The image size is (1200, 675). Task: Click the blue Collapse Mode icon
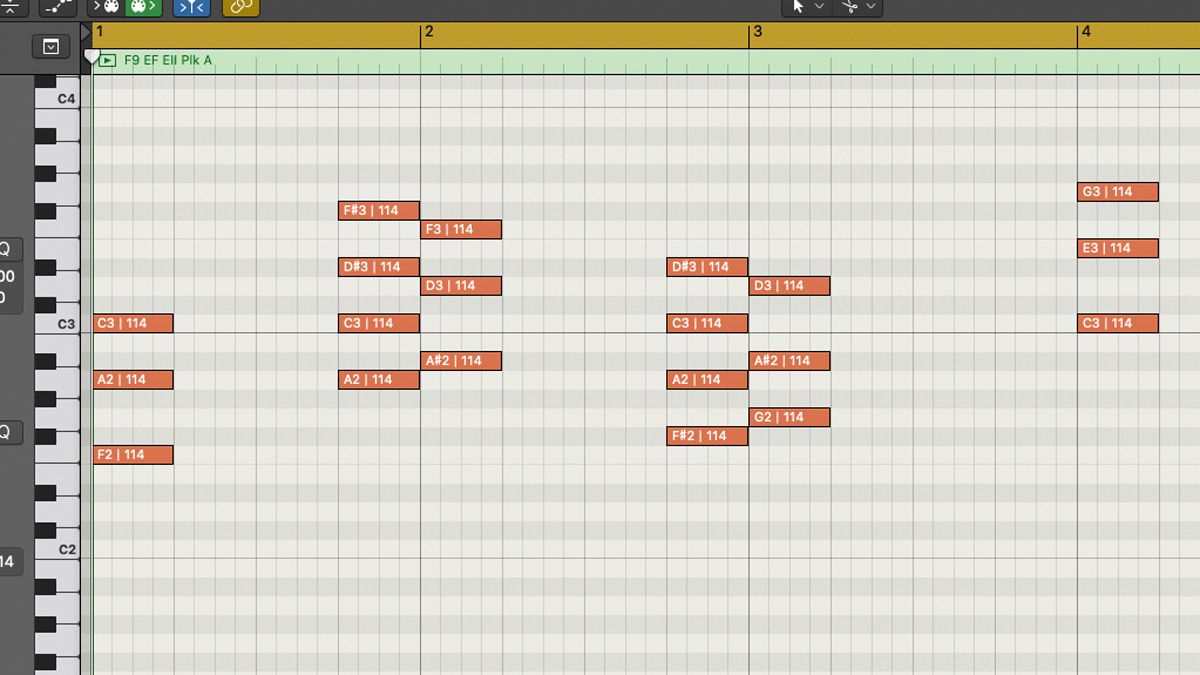click(x=190, y=7)
